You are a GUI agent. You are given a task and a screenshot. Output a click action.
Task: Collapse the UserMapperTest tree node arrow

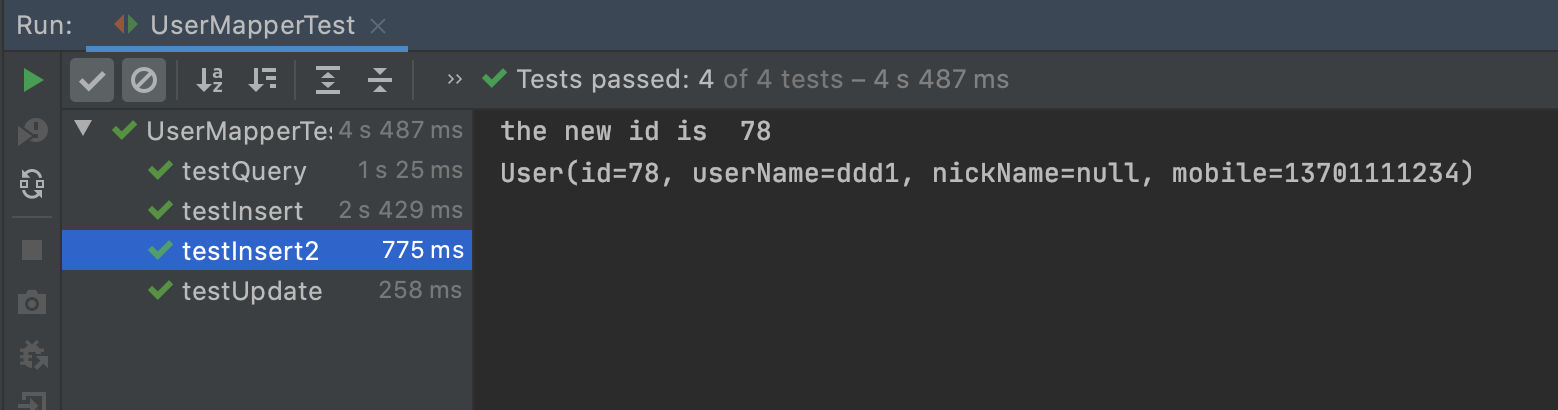(83, 130)
